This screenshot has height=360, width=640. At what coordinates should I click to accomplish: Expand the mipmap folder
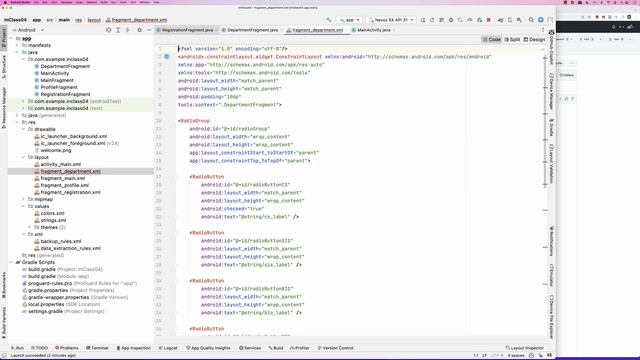coord(23,199)
